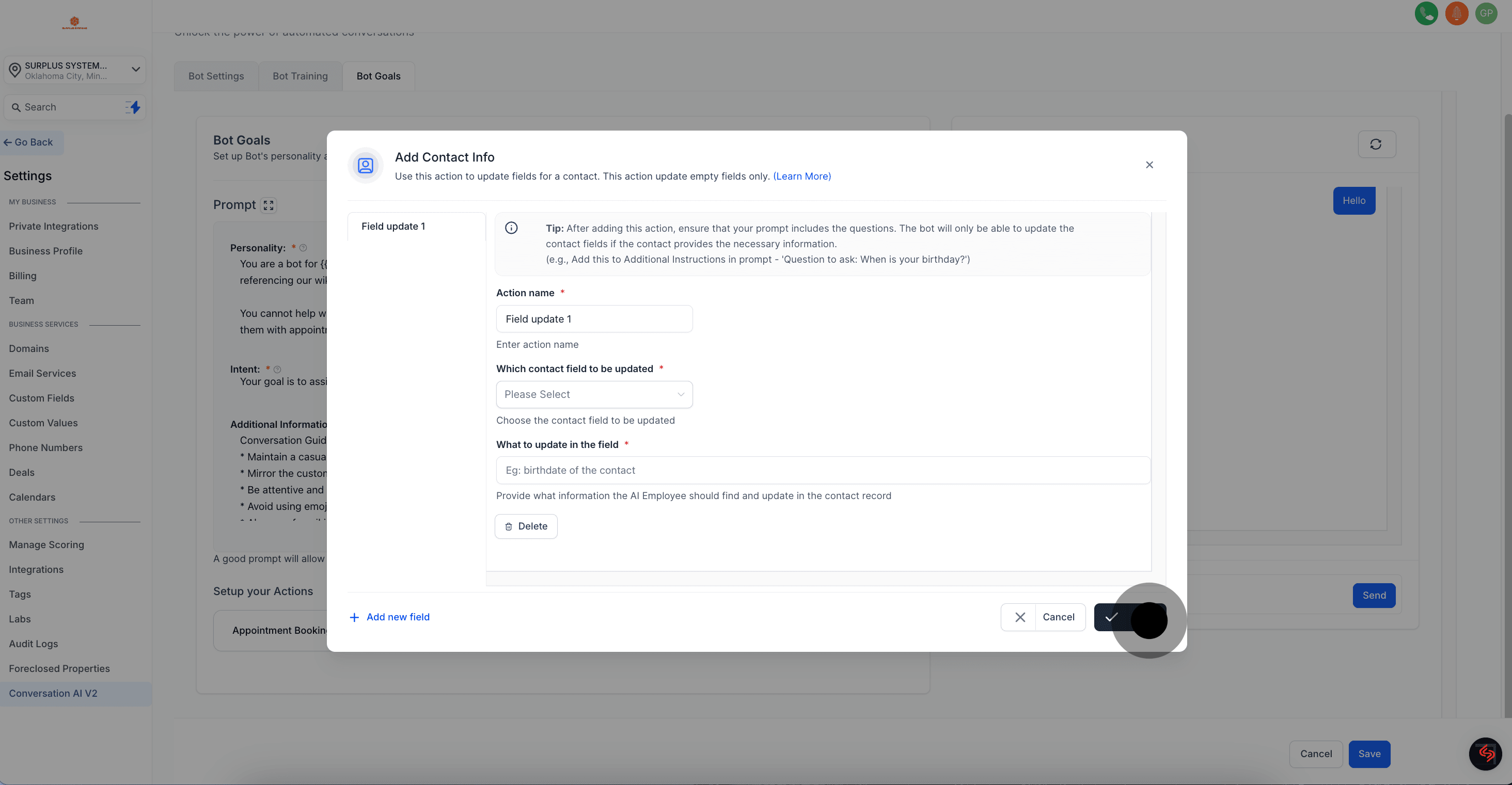The width and height of the screenshot is (1512, 785).
Task: Open the Learn More link
Action: 802,176
